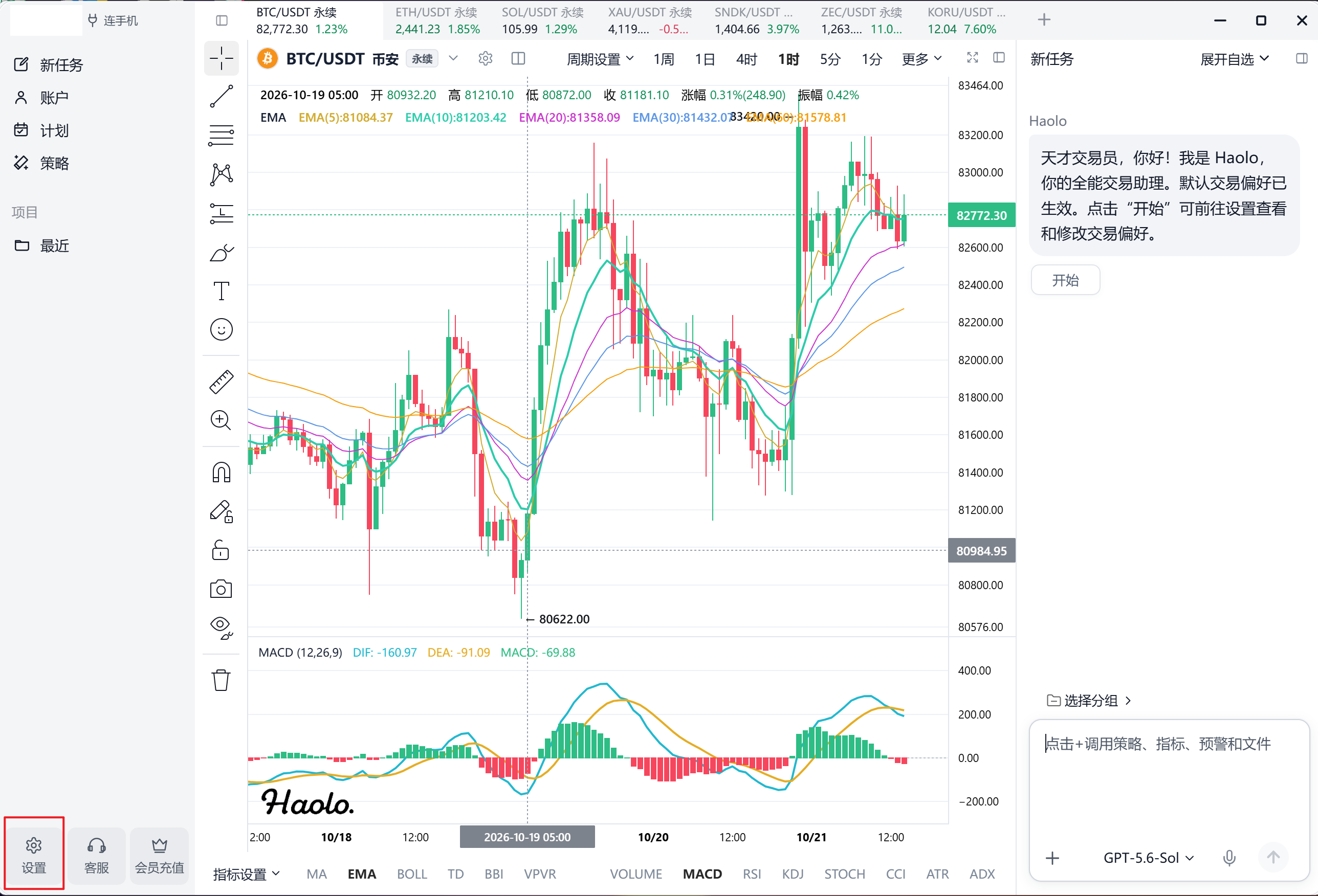Select the position measurement tool
The height and width of the screenshot is (896, 1318).
(x=221, y=214)
